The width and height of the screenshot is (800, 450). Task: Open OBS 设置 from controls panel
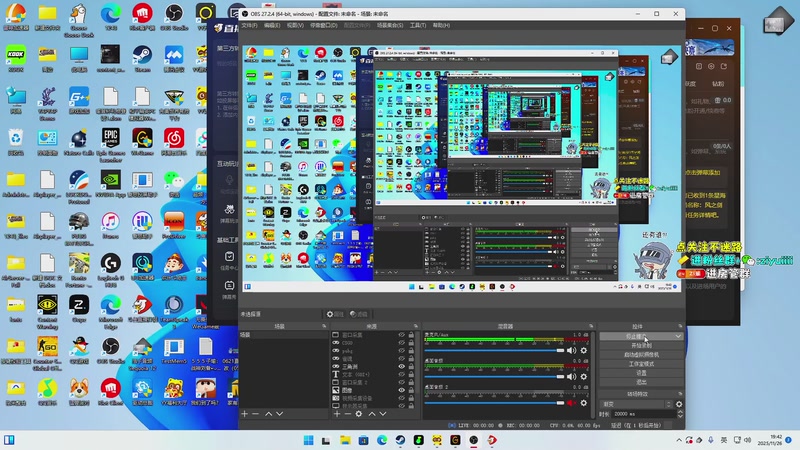(641, 373)
